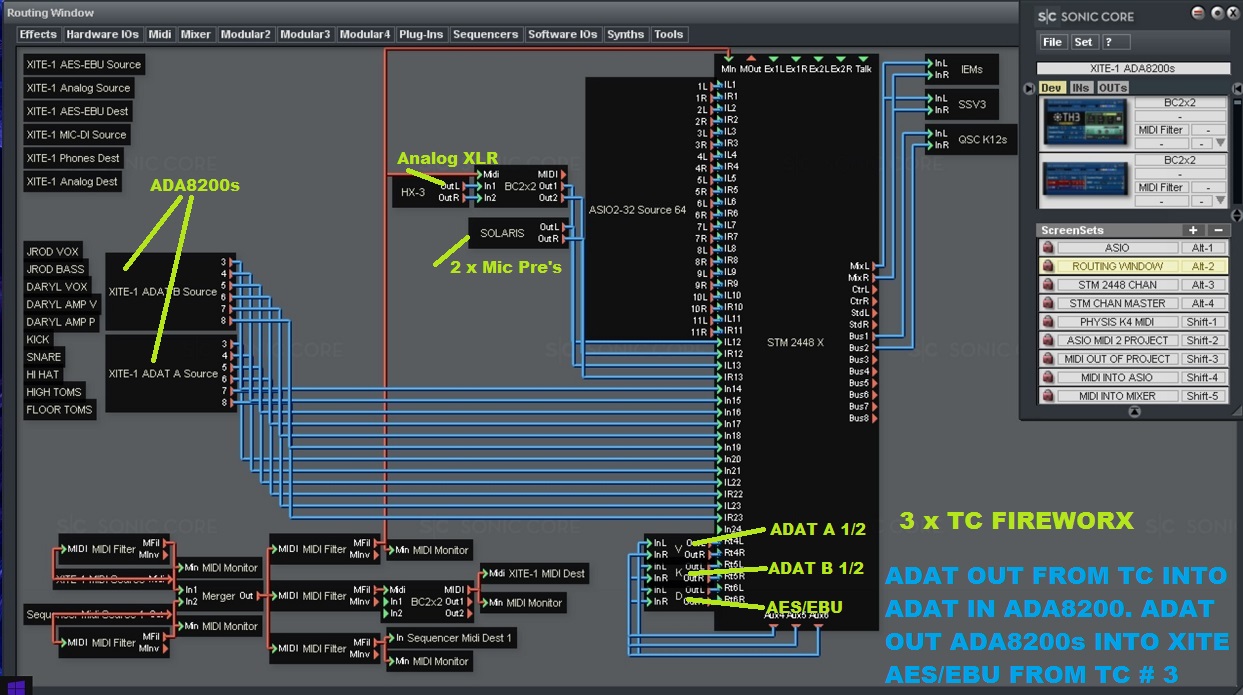Switch to the OUTs tab
The width and height of the screenshot is (1243, 695).
tap(1113, 88)
